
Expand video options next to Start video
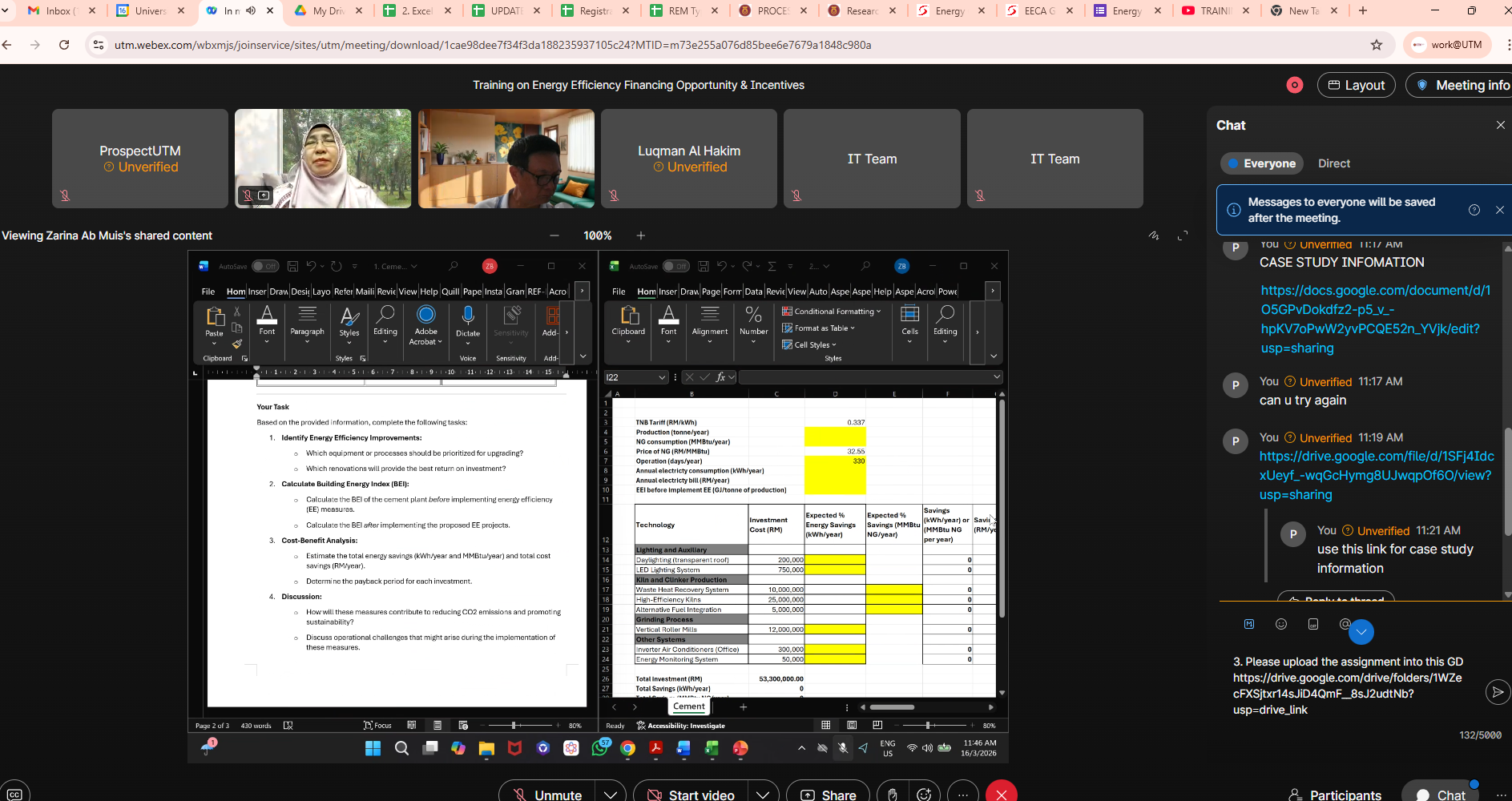click(x=763, y=794)
